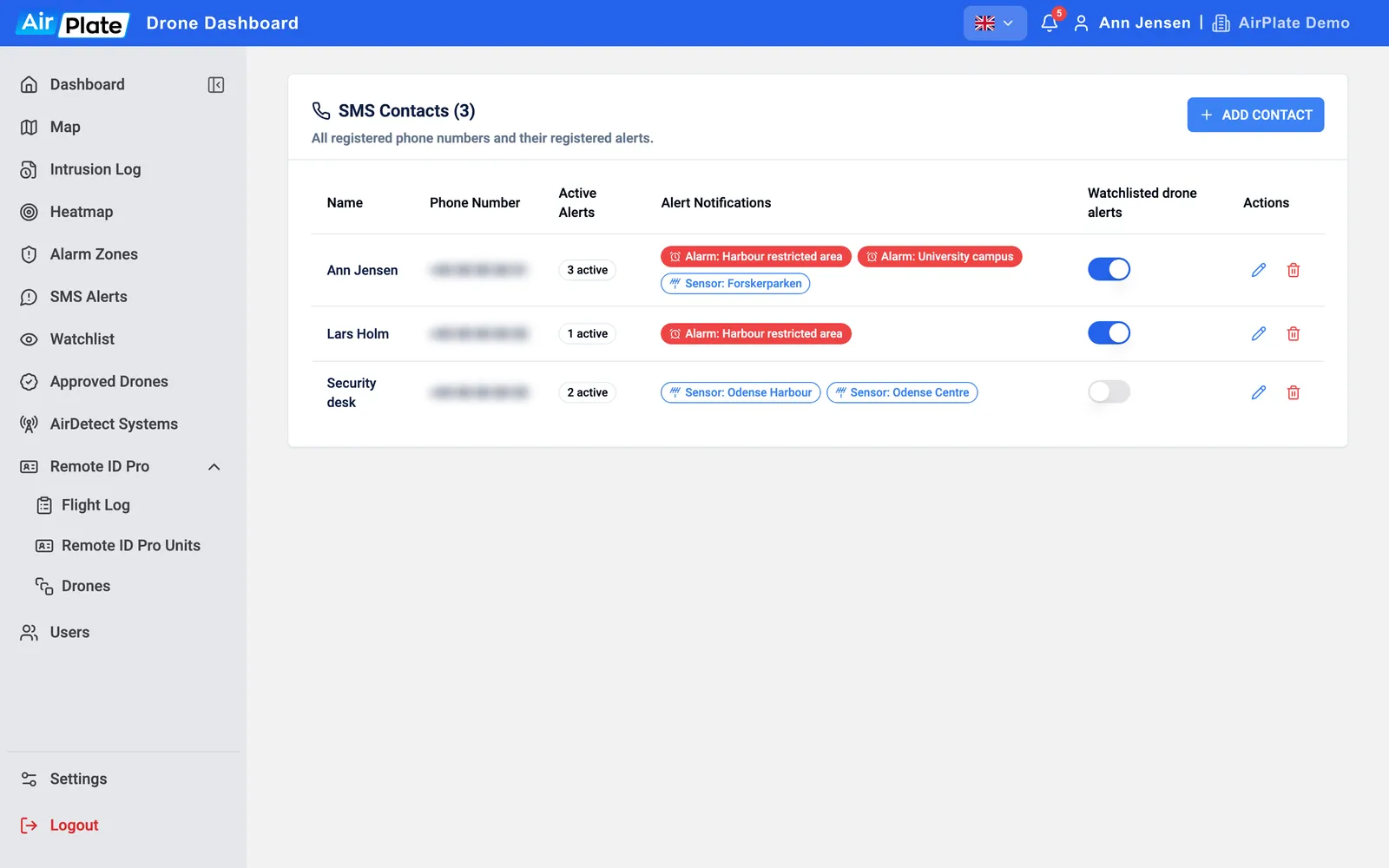Click Lars Holm's Harbour restricted area tag
The image size is (1389, 868).
pos(756,333)
